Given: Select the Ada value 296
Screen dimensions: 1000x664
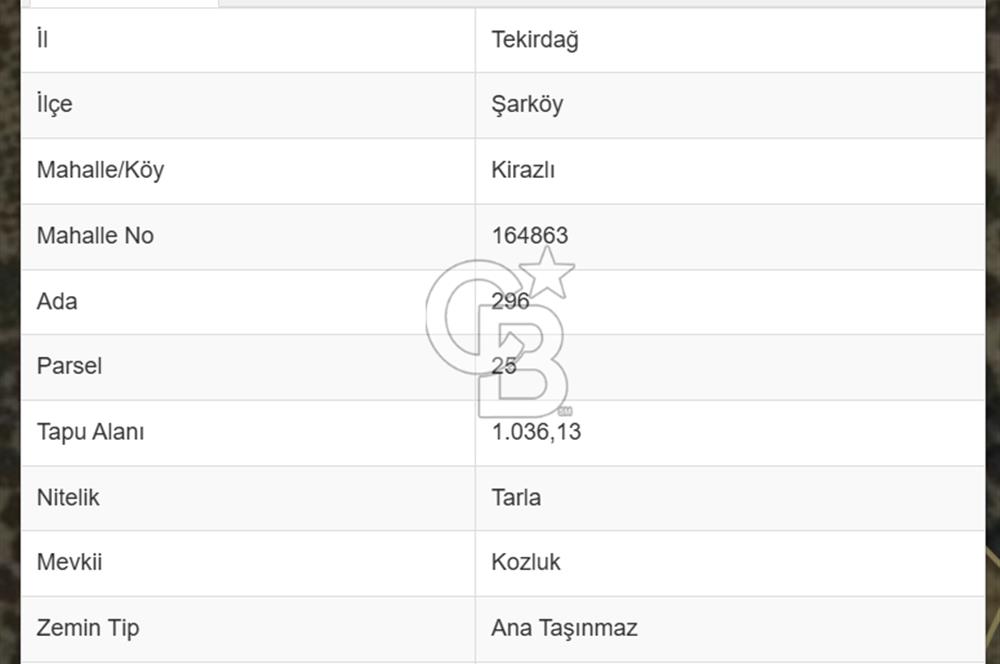Looking at the screenshot, I should click(x=510, y=301).
